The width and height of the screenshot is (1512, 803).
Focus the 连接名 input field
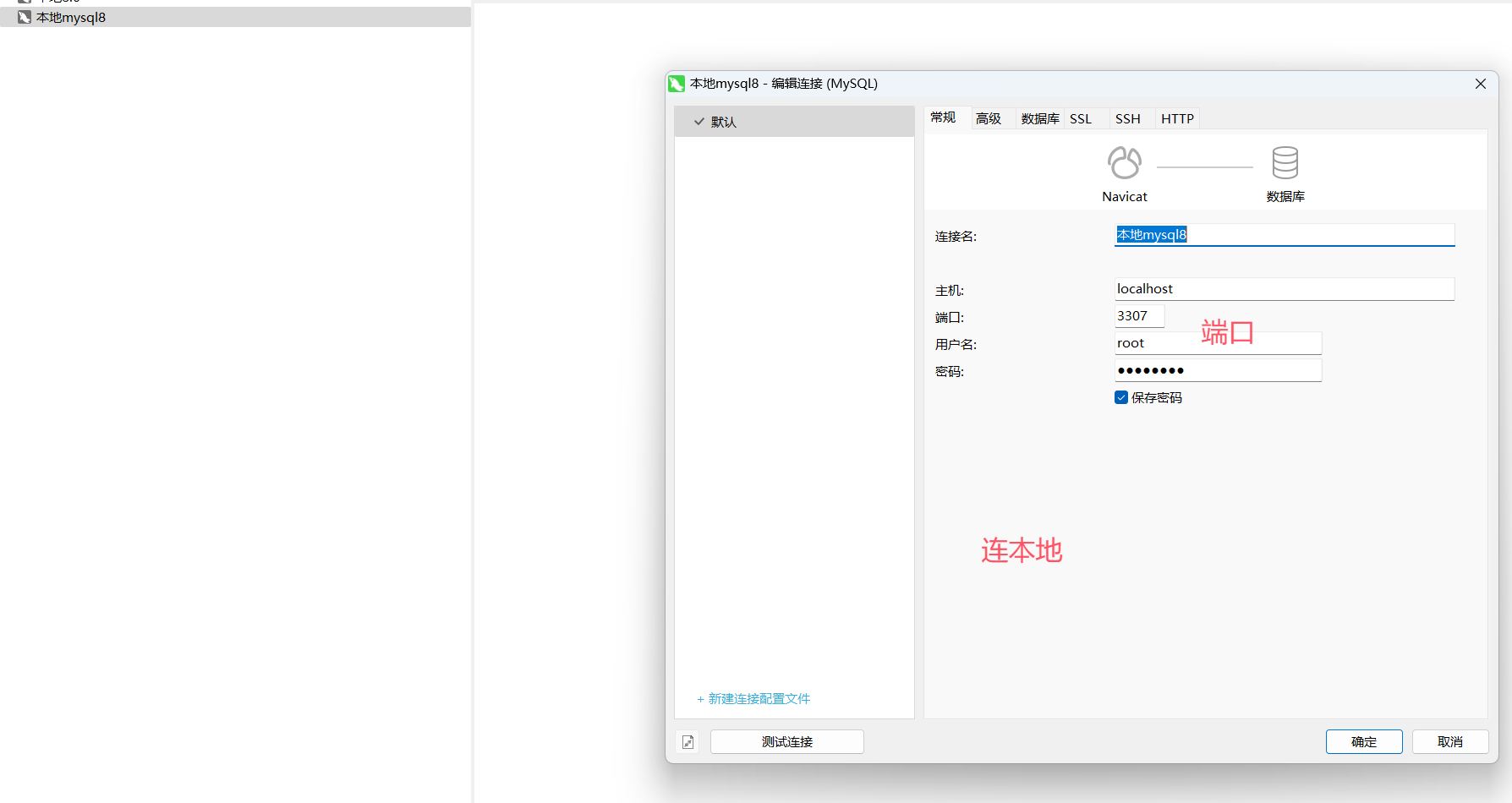tap(1285, 235)
